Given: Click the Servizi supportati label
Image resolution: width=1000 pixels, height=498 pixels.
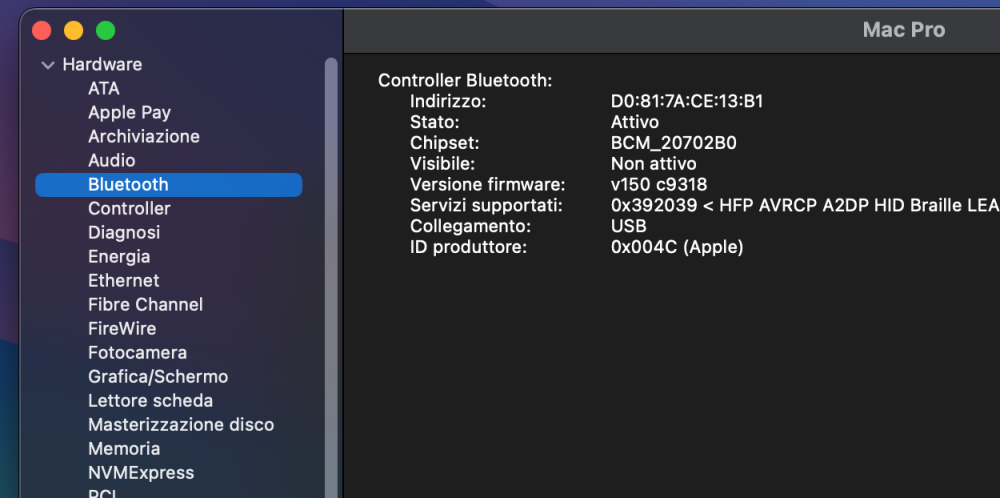Looking at the screenshot, I should point(487,205).
